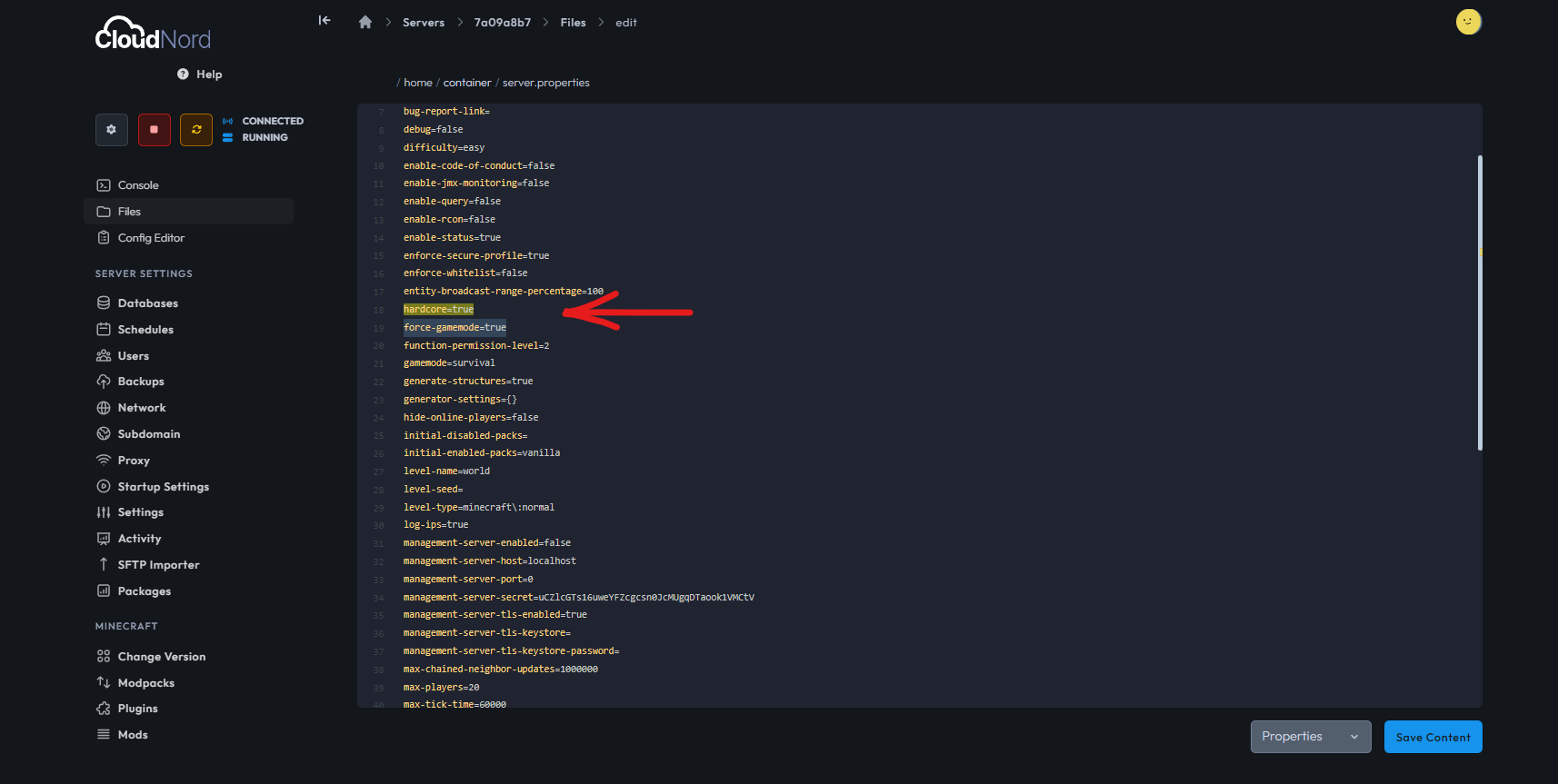Image resolution: width=1558 pixels, height=784 pixels.
Task: Open the user avatar menu
Action: (x=1468, y=22)
